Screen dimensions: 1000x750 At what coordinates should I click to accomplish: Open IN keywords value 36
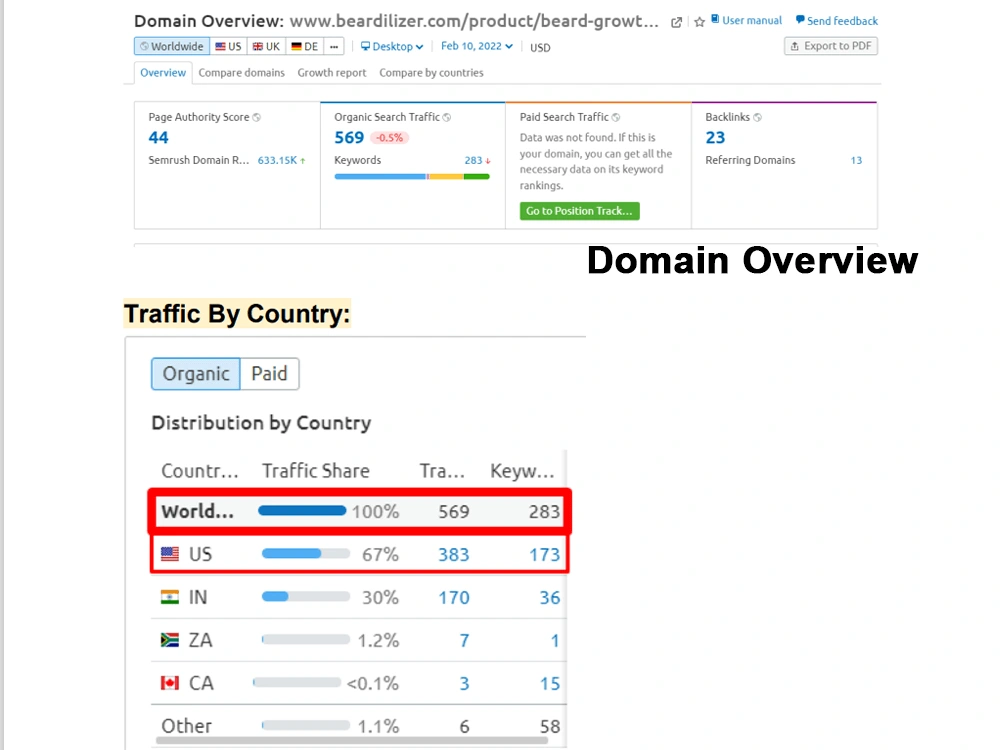click(x=550, y=598)
